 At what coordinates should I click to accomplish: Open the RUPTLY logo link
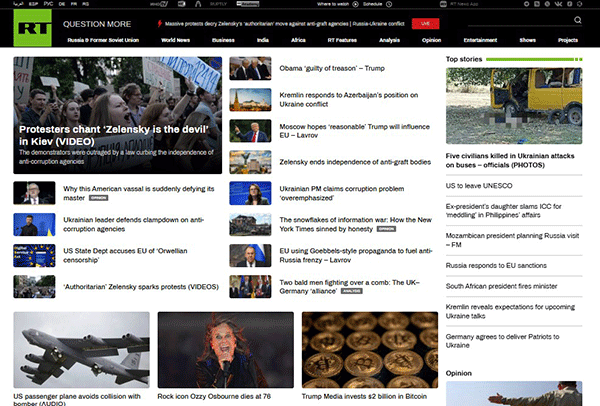[218, 4]
